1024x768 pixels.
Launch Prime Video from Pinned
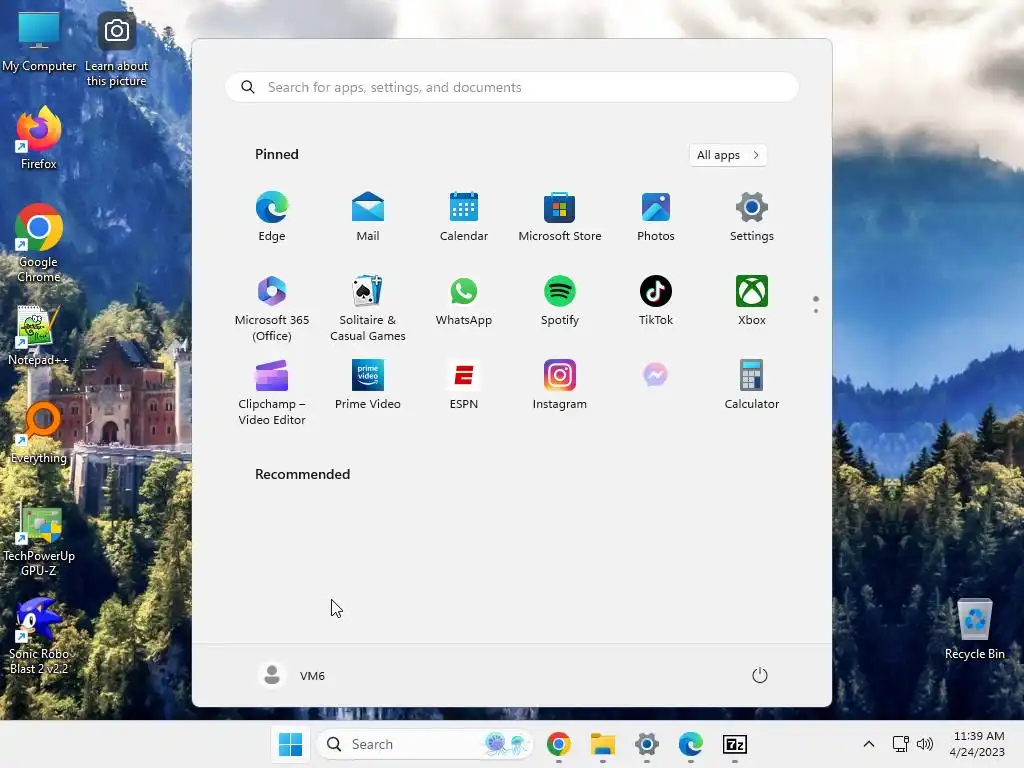[368, 385]
